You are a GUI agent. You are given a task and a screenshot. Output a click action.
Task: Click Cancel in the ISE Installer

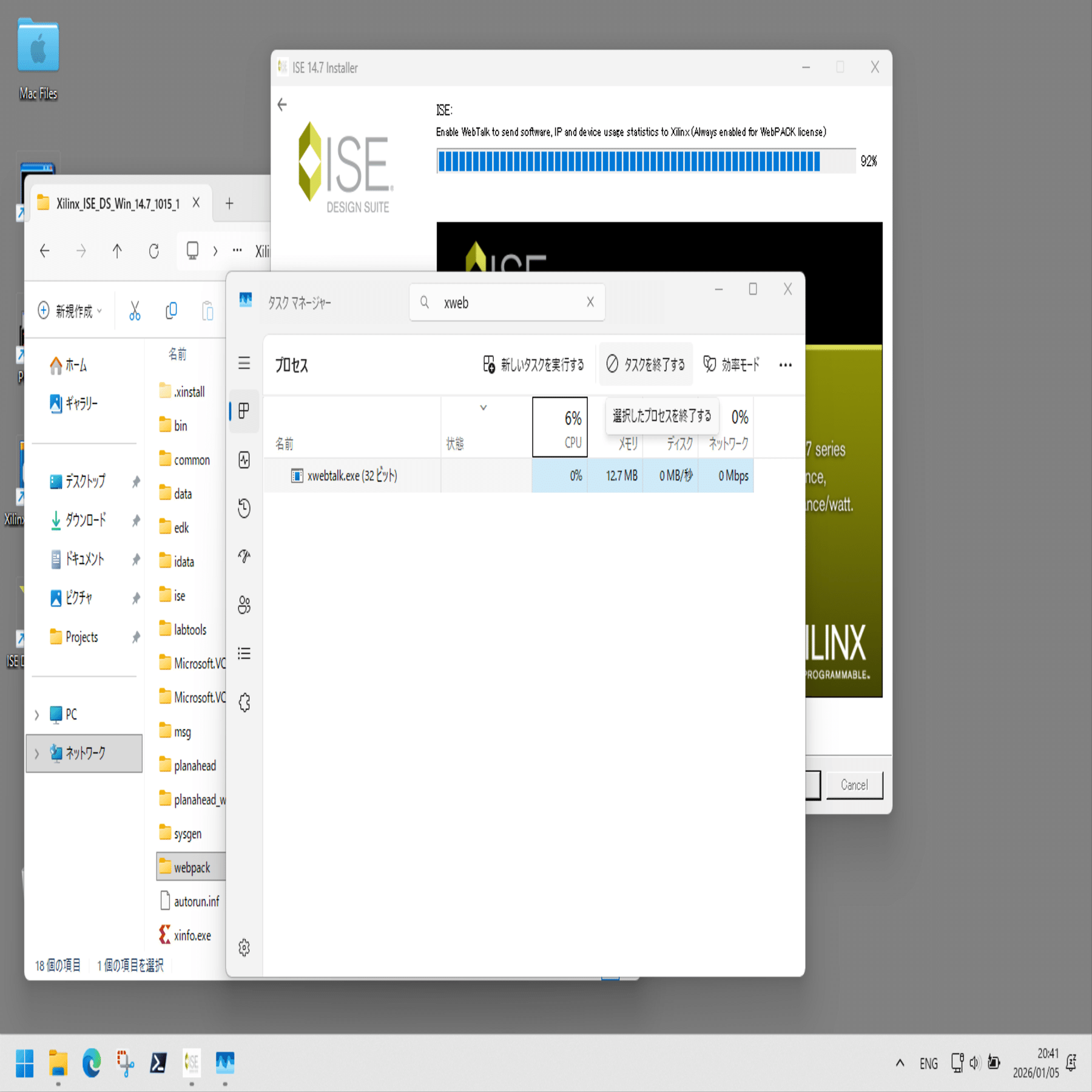854,785
